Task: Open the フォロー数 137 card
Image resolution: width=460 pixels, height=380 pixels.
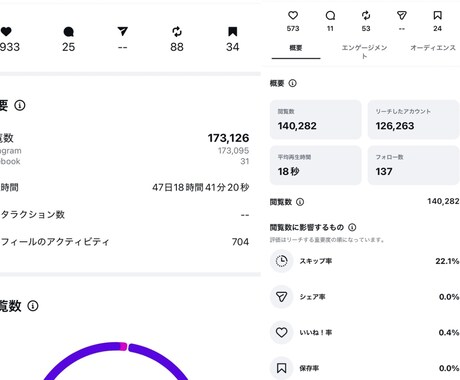Action: (413, 165)
